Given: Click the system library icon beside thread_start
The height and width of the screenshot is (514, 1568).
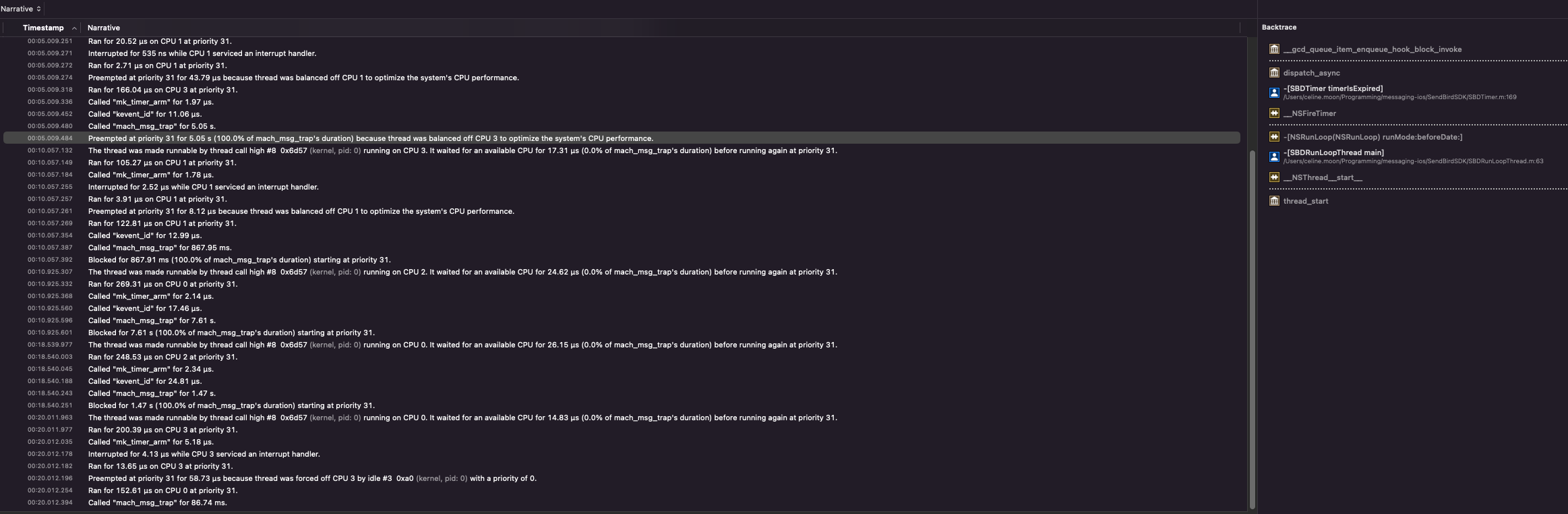Looking at the screenshot, I should click(1274, 201).
